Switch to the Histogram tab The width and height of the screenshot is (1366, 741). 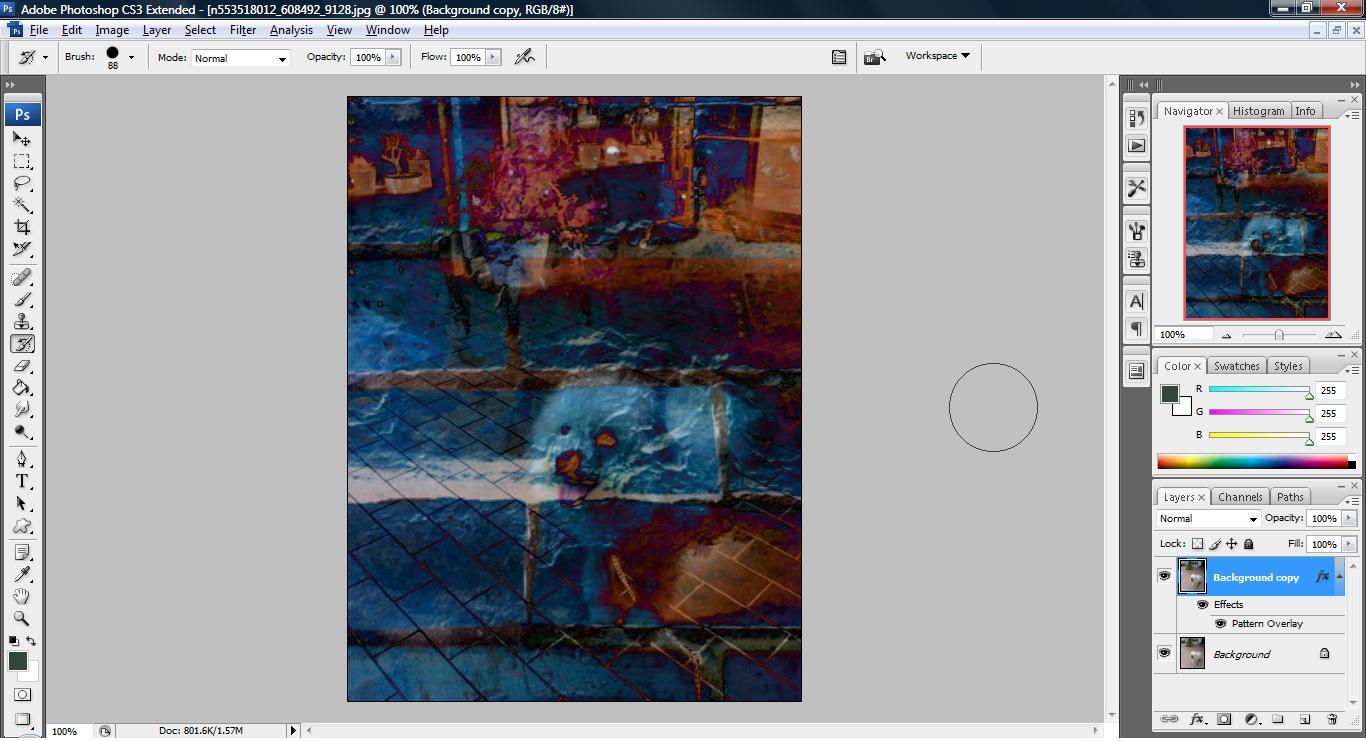(x=1258, y=111)
